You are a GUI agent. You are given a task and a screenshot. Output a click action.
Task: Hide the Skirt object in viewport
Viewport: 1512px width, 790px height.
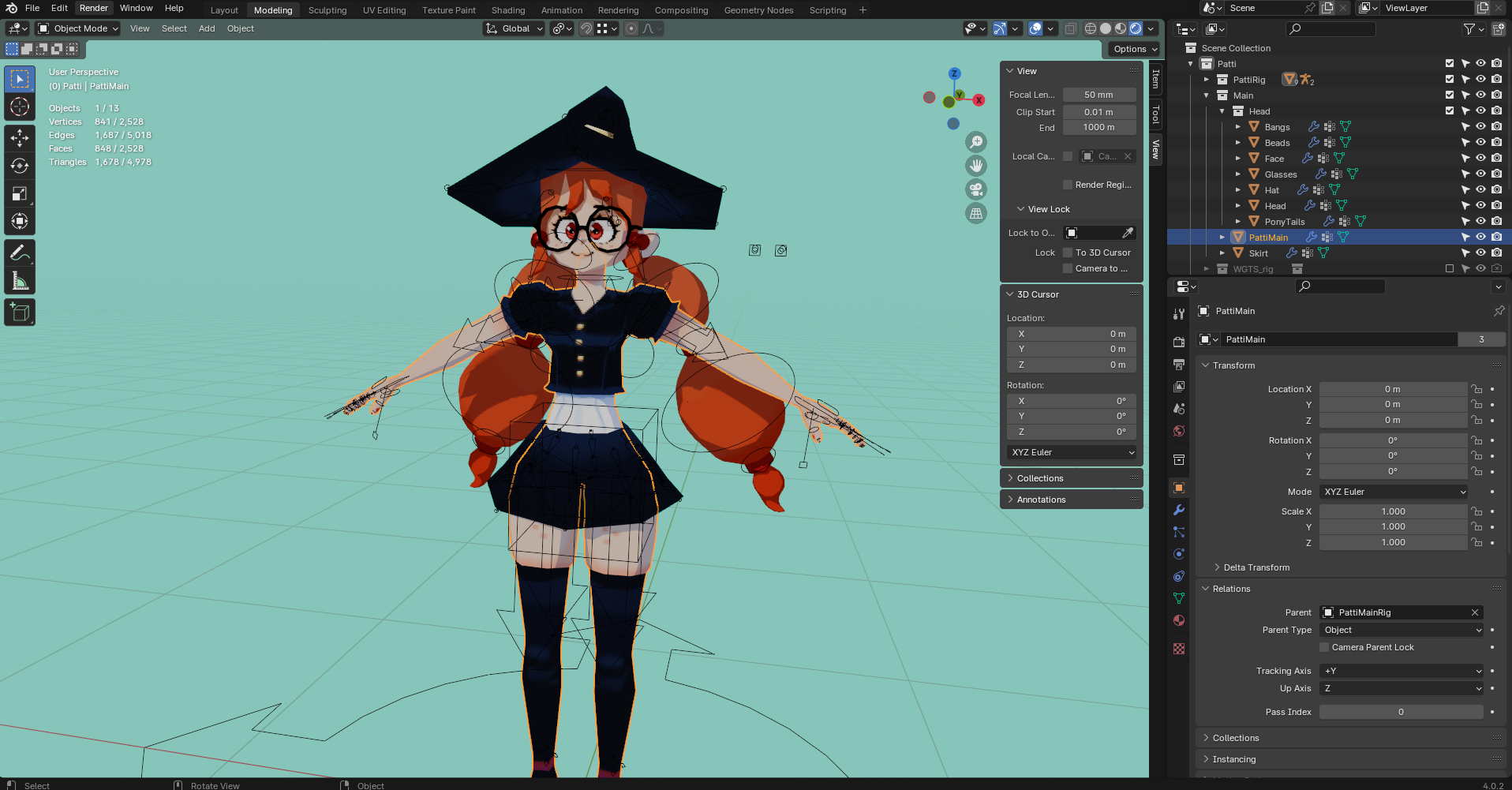[x=1480, y=253]
